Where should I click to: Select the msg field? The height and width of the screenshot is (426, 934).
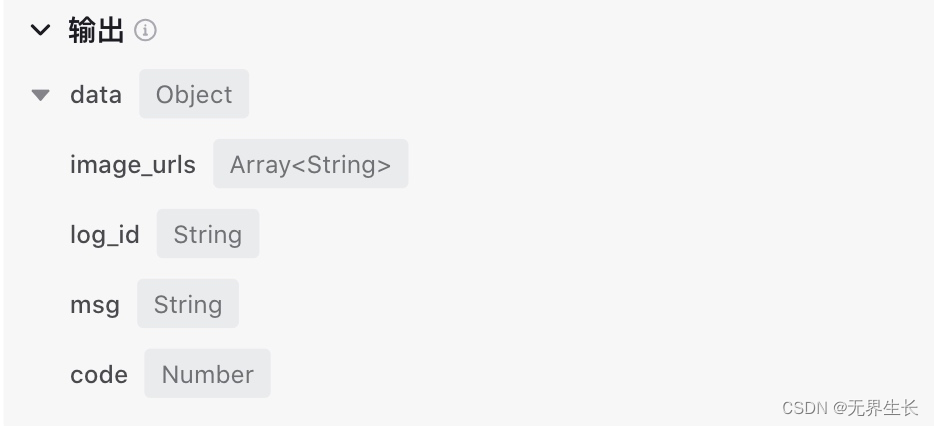[95, 305]
